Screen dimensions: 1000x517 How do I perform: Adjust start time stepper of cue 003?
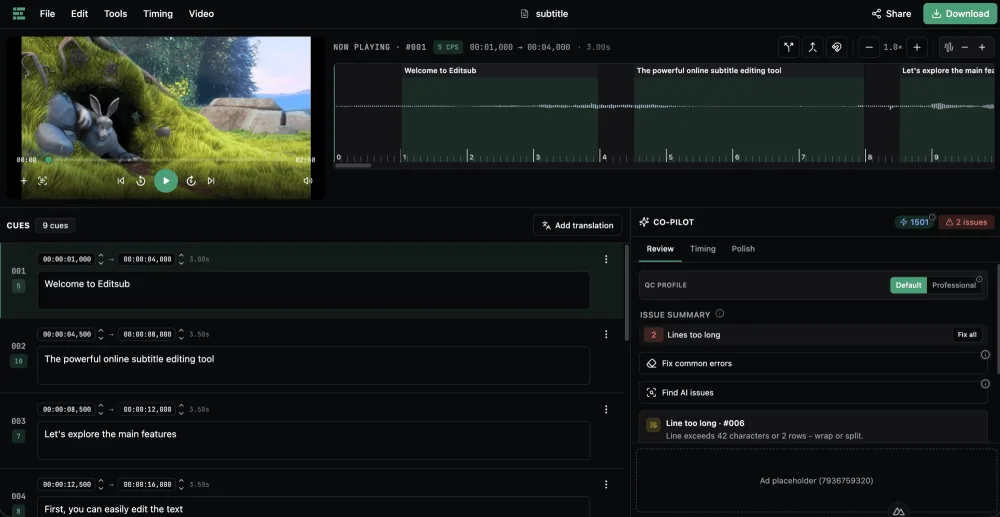101,409
